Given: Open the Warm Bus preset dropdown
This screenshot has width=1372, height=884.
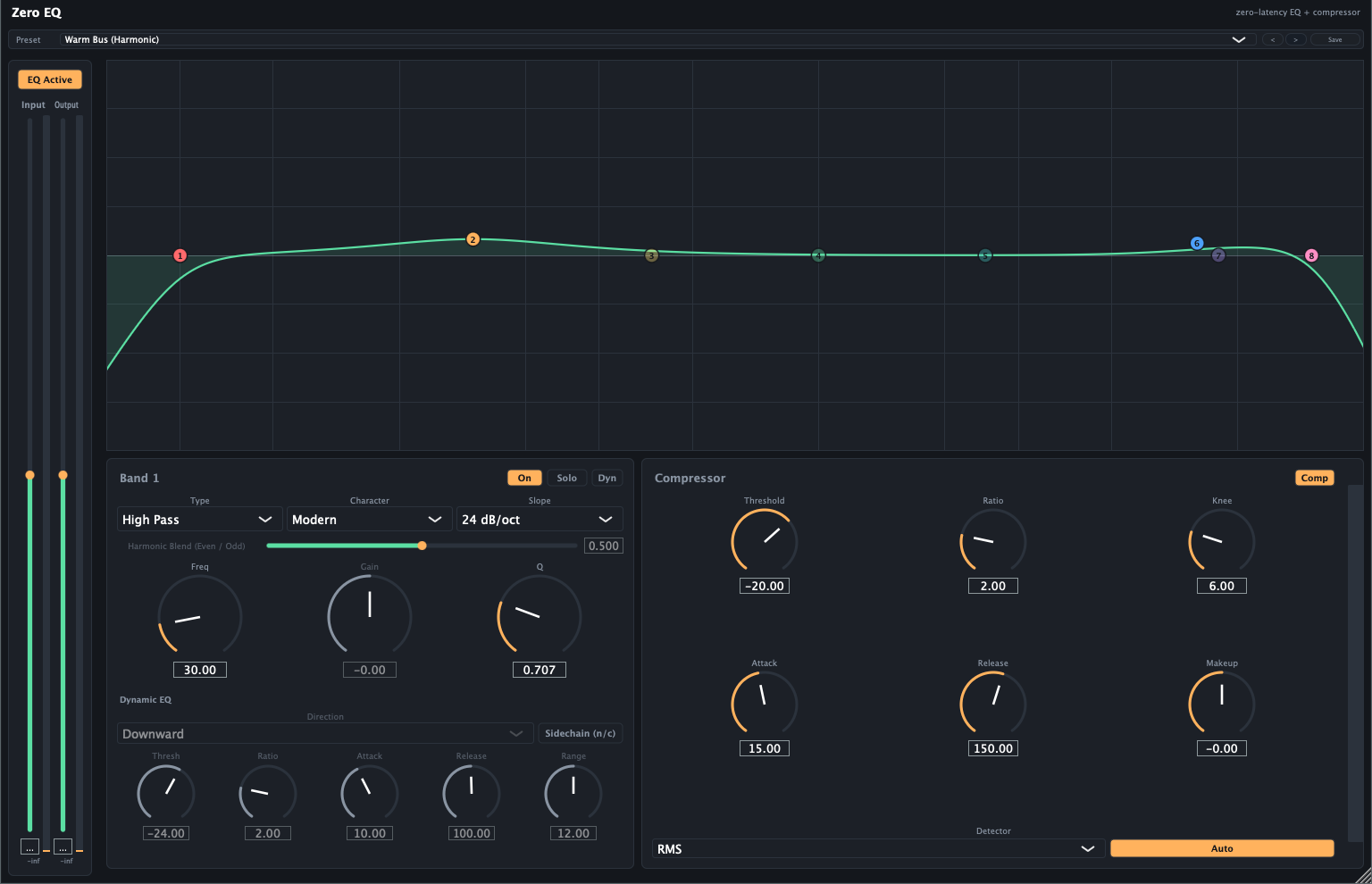Looking at the screenshot, I should pos(657,39).
